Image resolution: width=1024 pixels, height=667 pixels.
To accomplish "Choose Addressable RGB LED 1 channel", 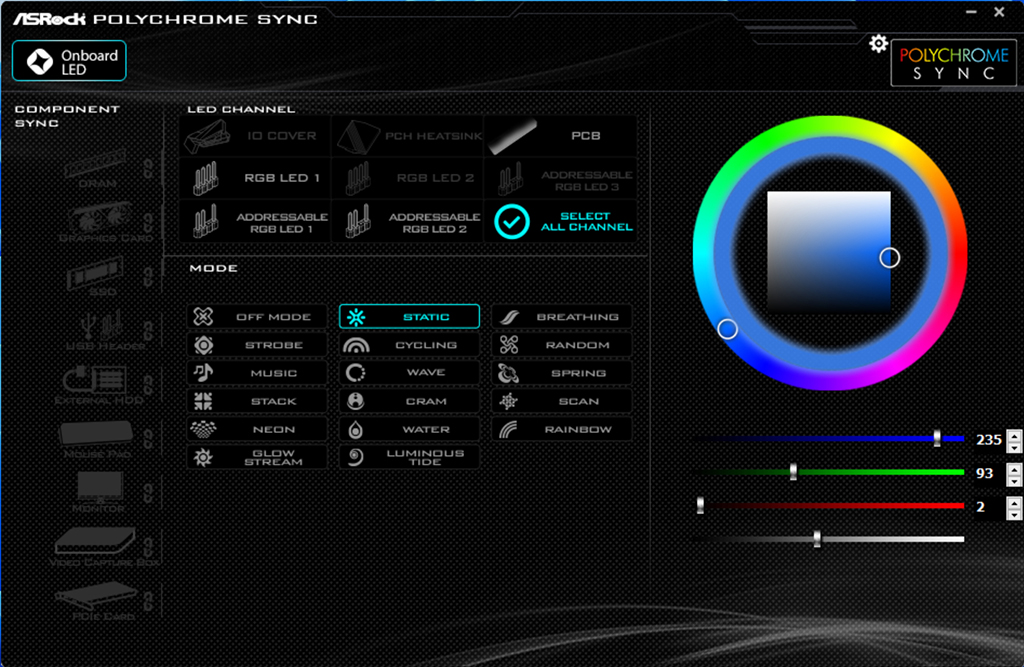I will click(x=255, y=222).
